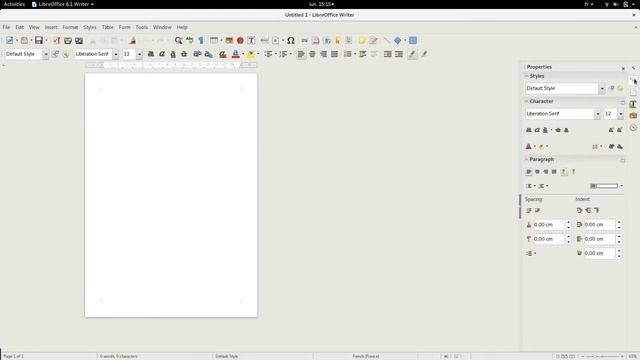
Task: Open the Navigator compass icon in sidebar
Action: tap(633, 128)
